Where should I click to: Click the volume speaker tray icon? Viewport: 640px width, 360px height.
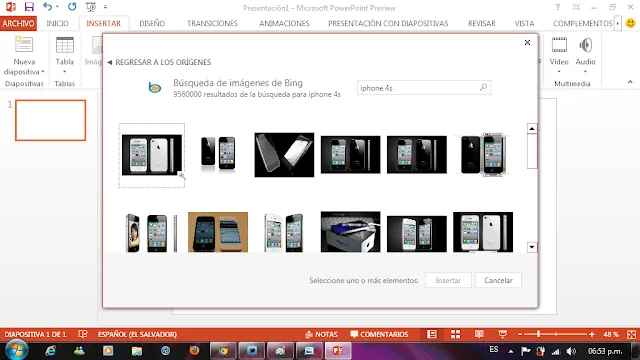(571, 351)
